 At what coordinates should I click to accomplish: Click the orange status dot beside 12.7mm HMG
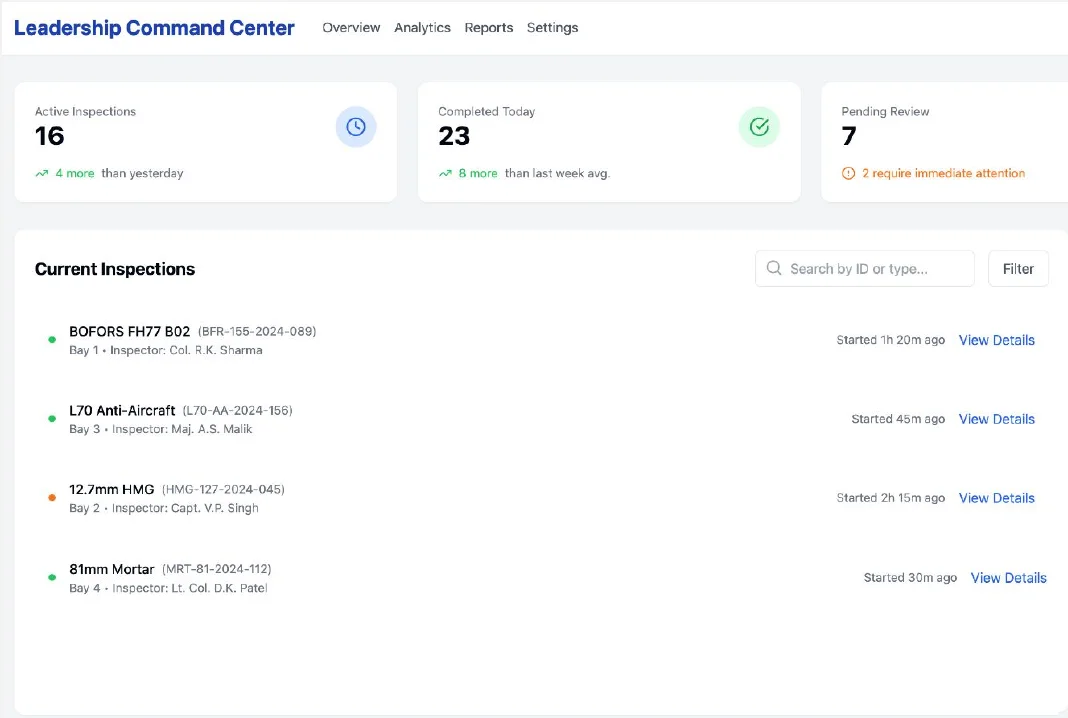[51, 498]
